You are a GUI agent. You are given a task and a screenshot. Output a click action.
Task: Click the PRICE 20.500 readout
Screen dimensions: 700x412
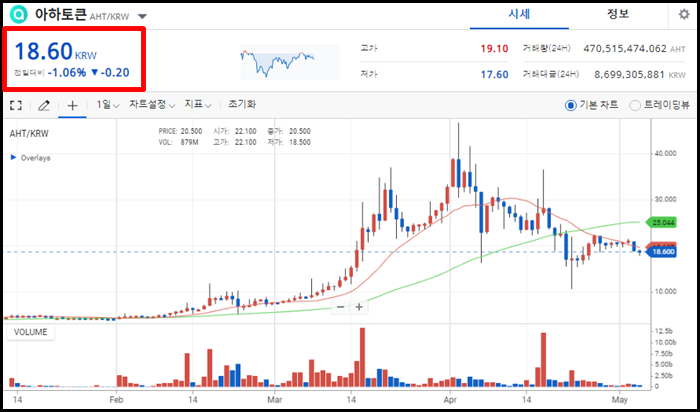(180, 131)
